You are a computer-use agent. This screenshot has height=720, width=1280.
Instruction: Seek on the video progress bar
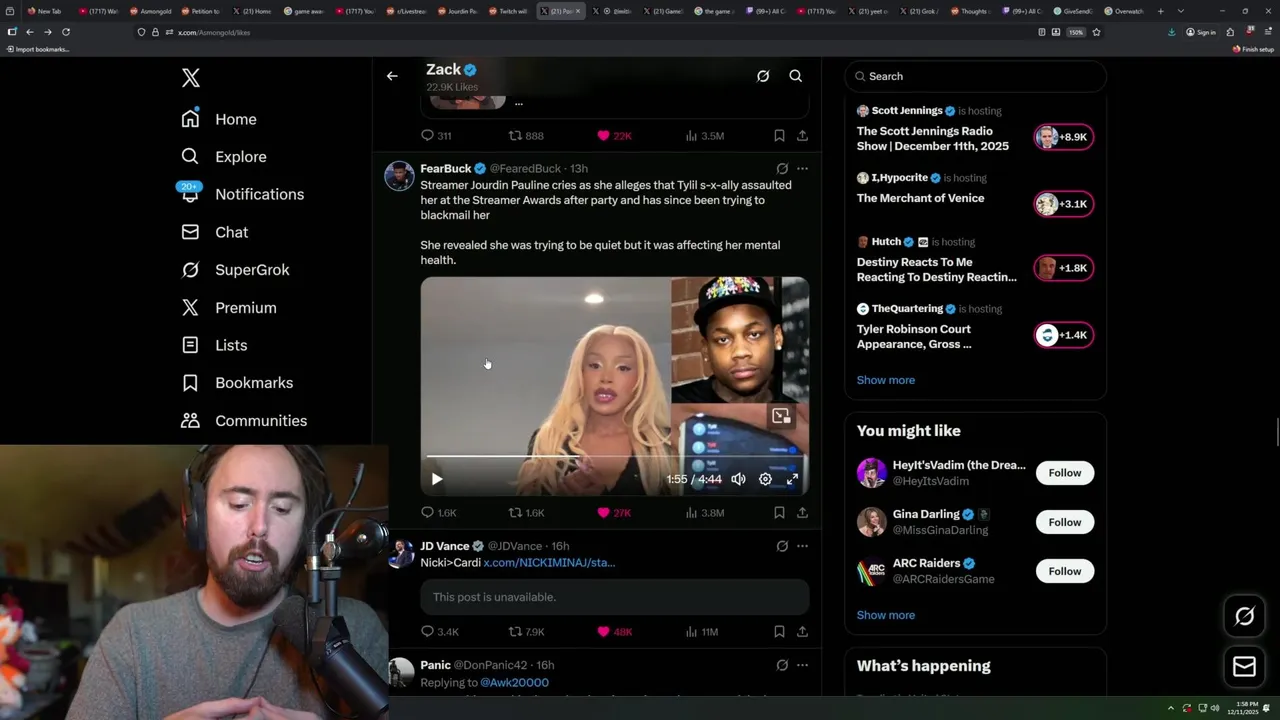[x=615, y=457]
